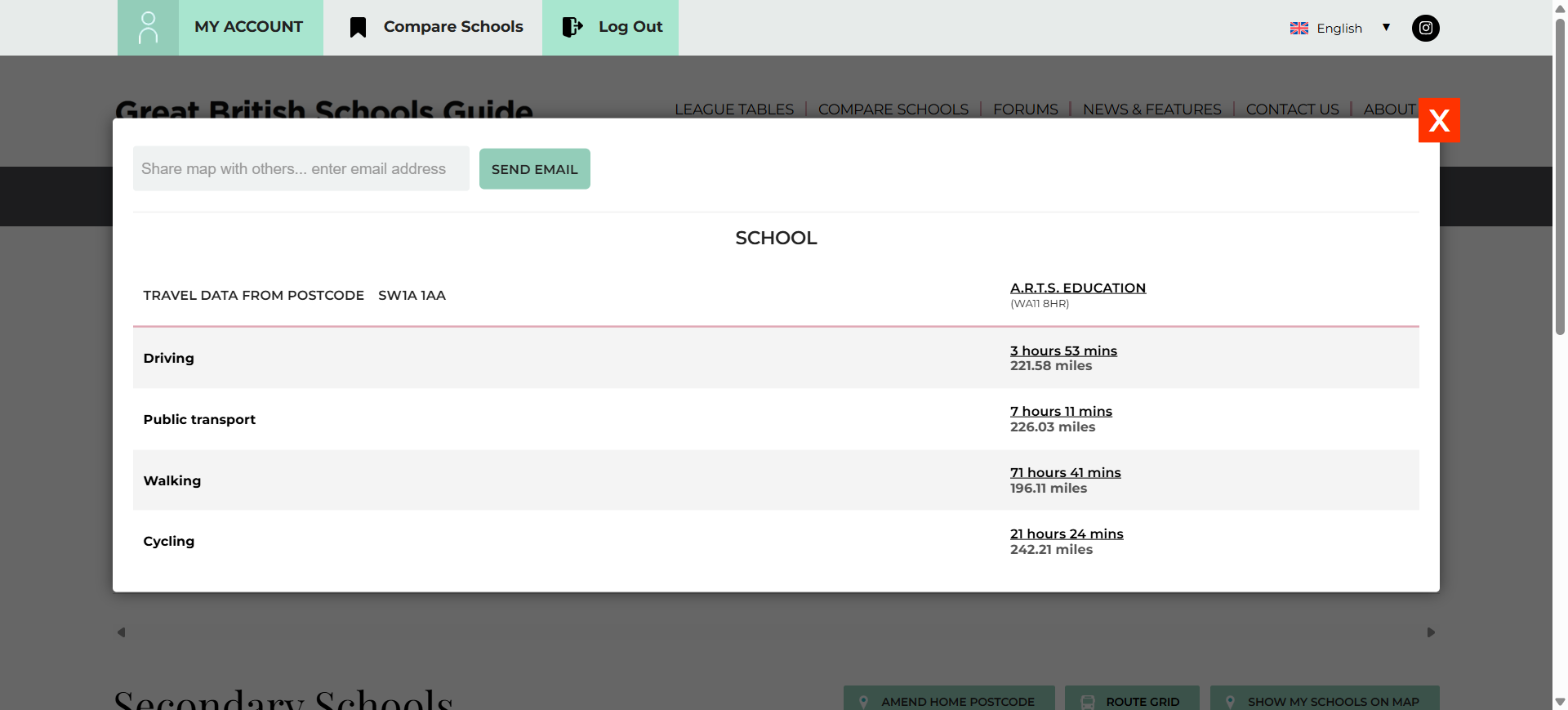This screenshot has width=1568, height=710.
Task: Log Out of the account
Action: [630, 27]
